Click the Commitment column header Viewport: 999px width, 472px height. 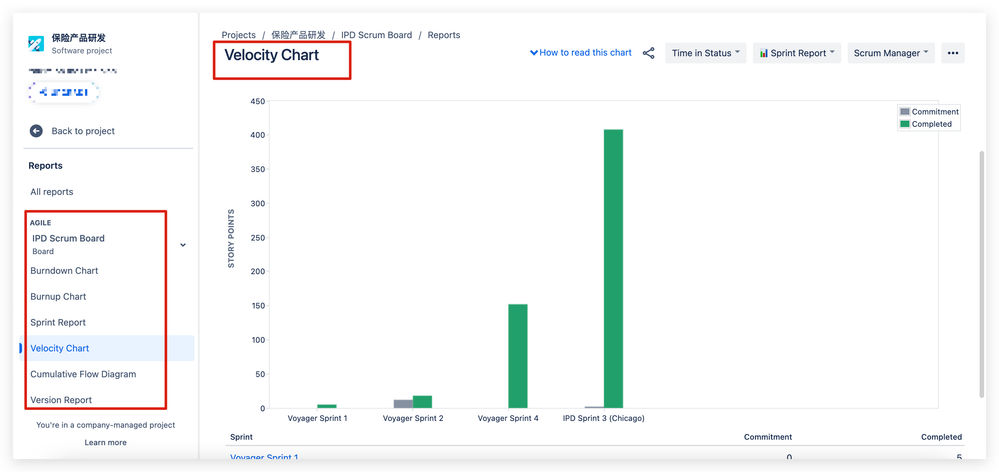click(x=768, y=437)
